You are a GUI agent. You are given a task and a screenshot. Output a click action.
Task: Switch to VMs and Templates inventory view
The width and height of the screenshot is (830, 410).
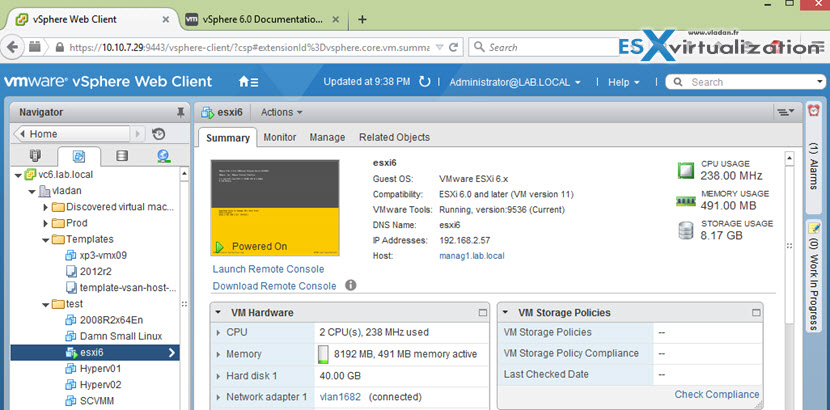(x=79, y=156)
